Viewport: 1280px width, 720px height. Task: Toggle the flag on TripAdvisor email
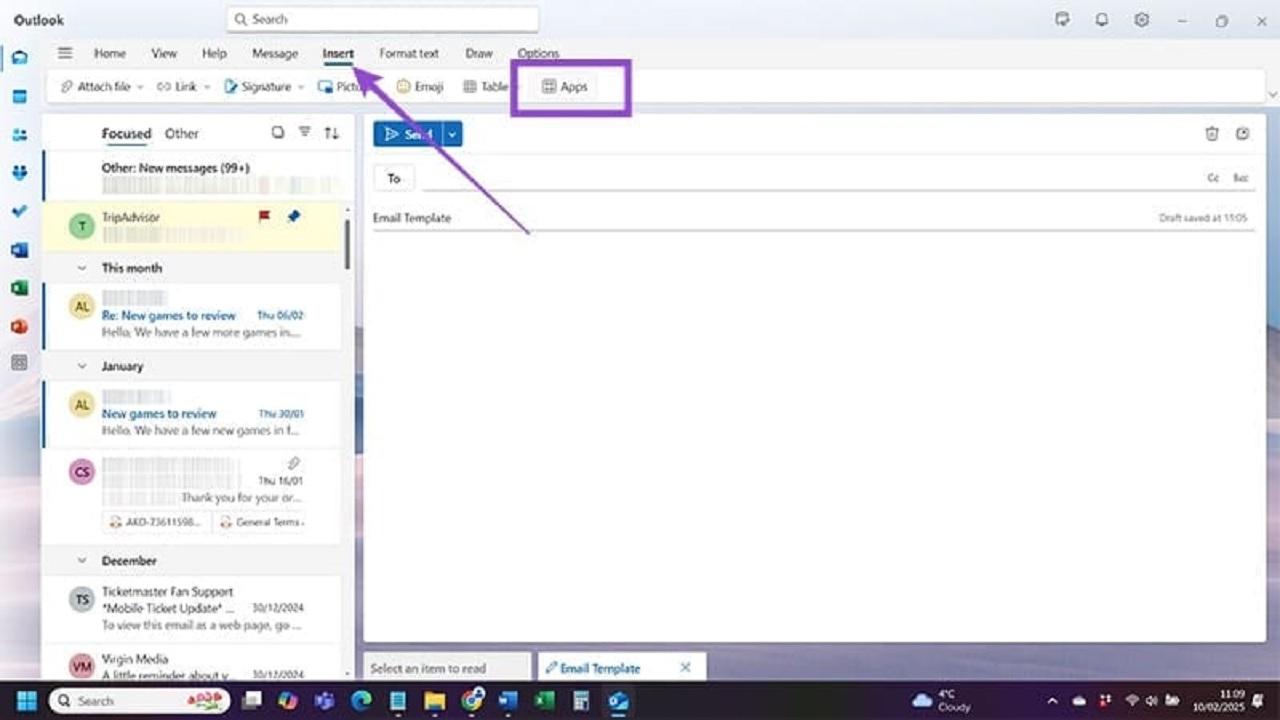[x=264, y=216]
